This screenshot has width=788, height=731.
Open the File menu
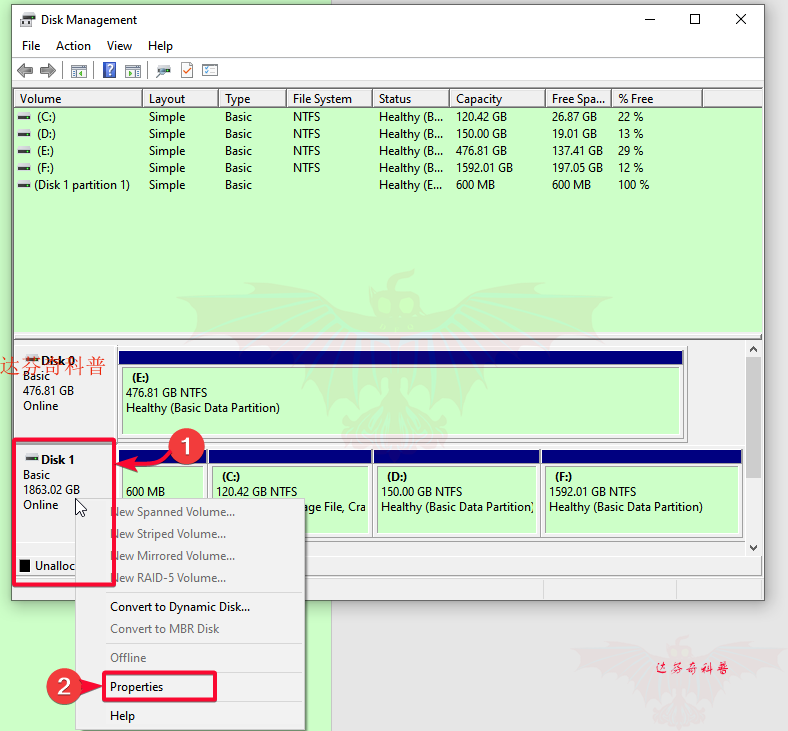[x=31, y=46]
